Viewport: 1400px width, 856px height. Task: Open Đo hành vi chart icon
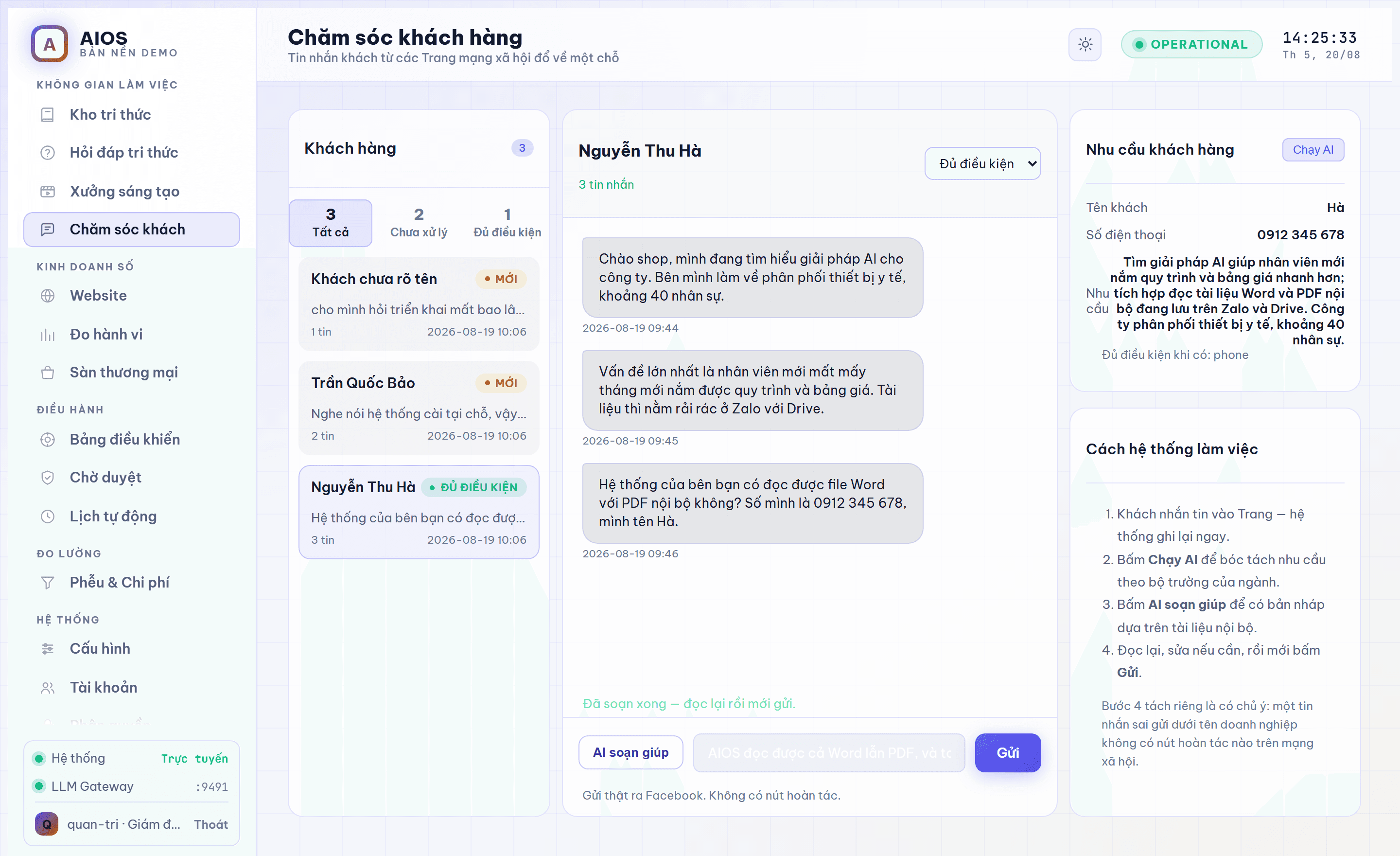(x=48, y=335)
